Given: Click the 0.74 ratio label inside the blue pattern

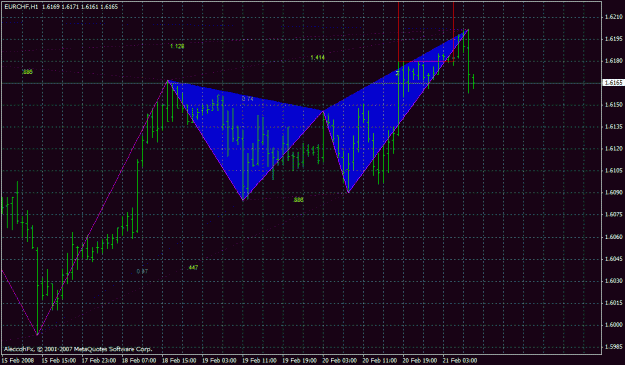Looking at the screenshot, I should click(248, 99).
